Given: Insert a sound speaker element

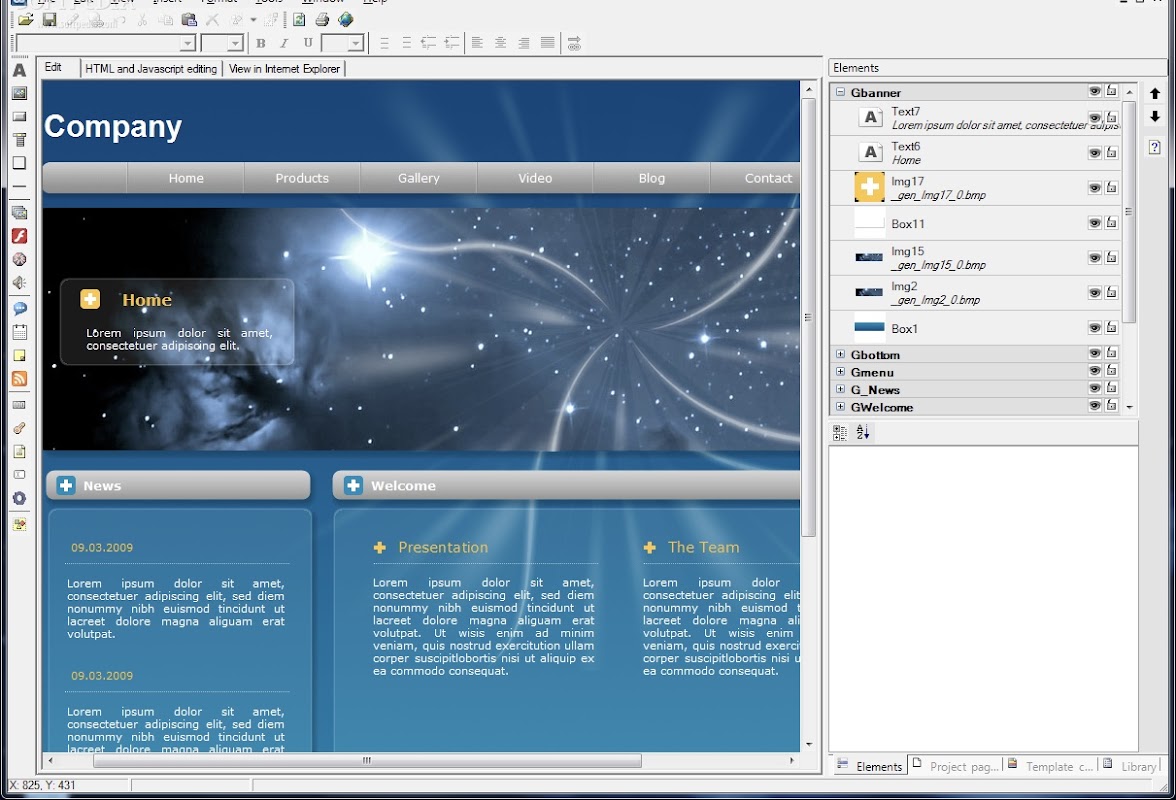Looking at the screenshot, I should click(x=20, y=283).
